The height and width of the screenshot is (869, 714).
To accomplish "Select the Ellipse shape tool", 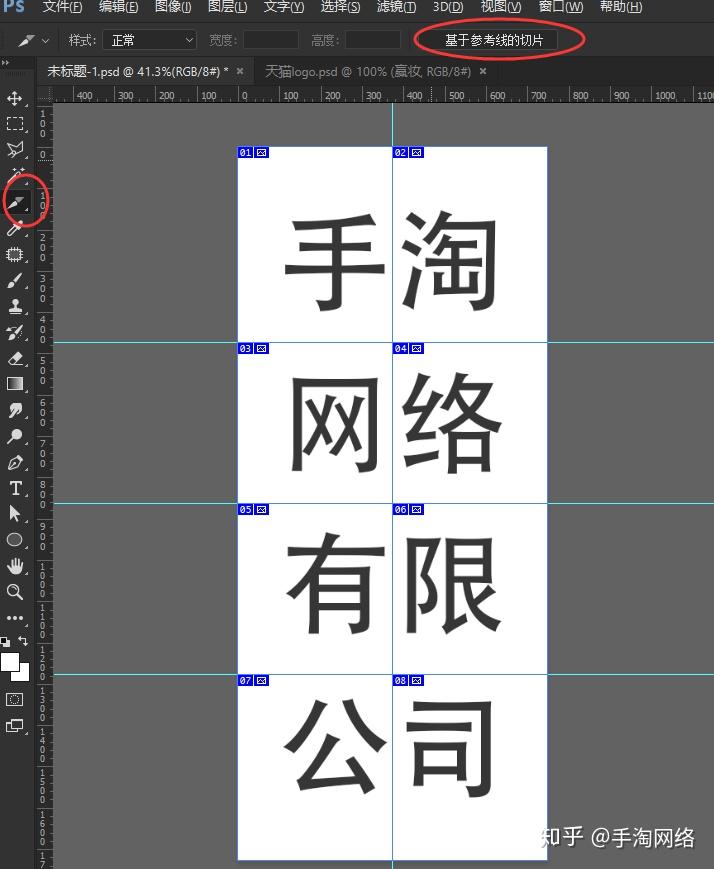I will pos(15,539).
